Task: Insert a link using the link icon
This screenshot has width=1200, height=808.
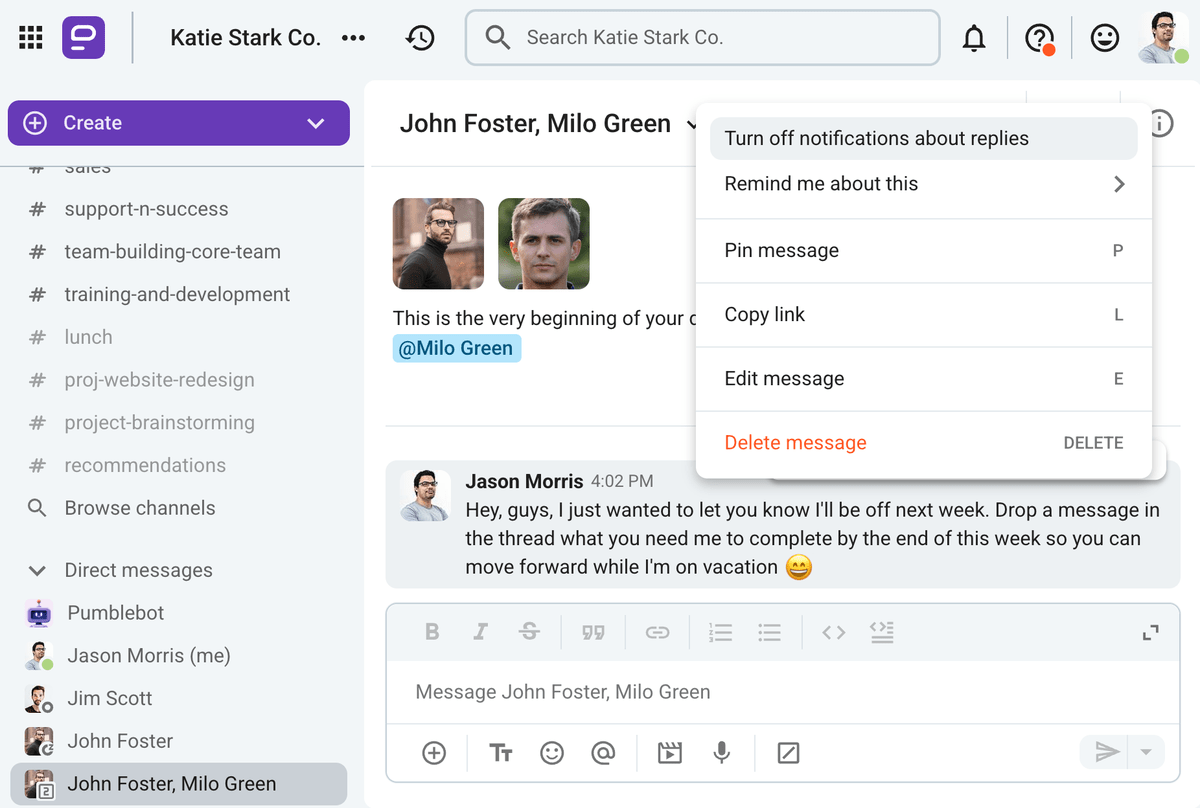Action: point(657,632)
